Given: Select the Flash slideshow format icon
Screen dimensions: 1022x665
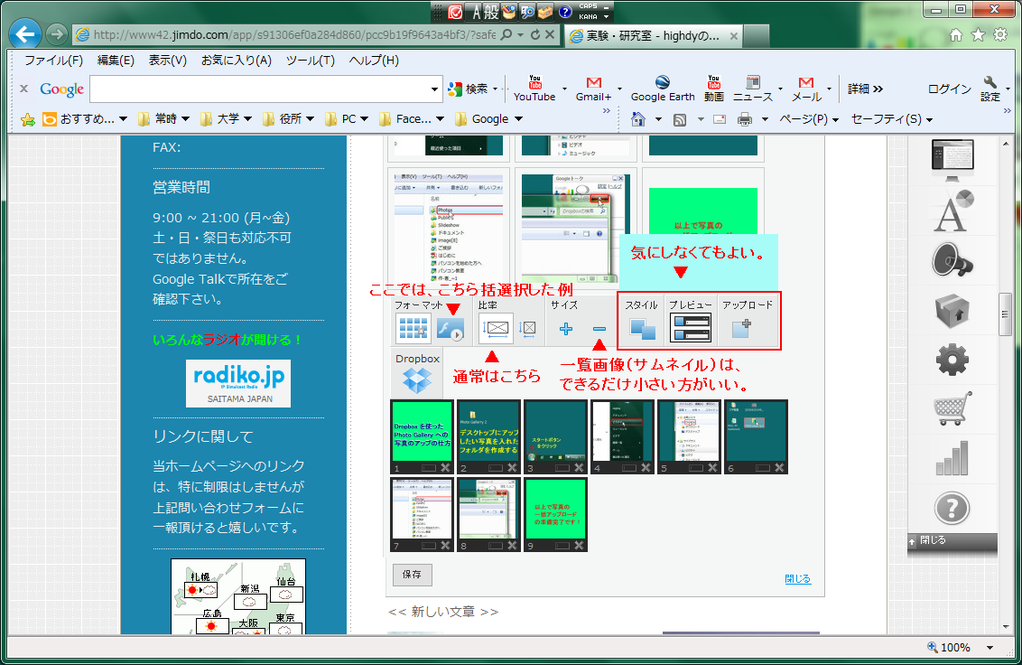Looking at the screenshot, I should (450, 328).
